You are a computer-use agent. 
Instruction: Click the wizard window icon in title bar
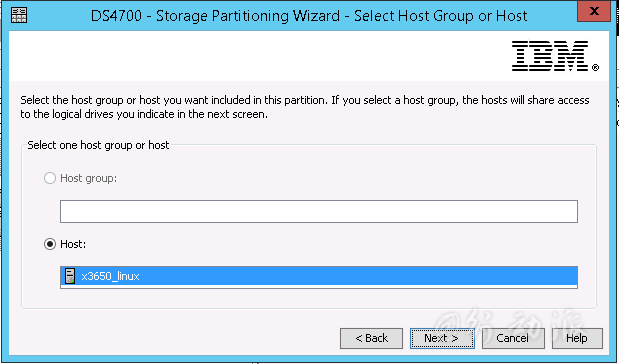tap(19, 15)
